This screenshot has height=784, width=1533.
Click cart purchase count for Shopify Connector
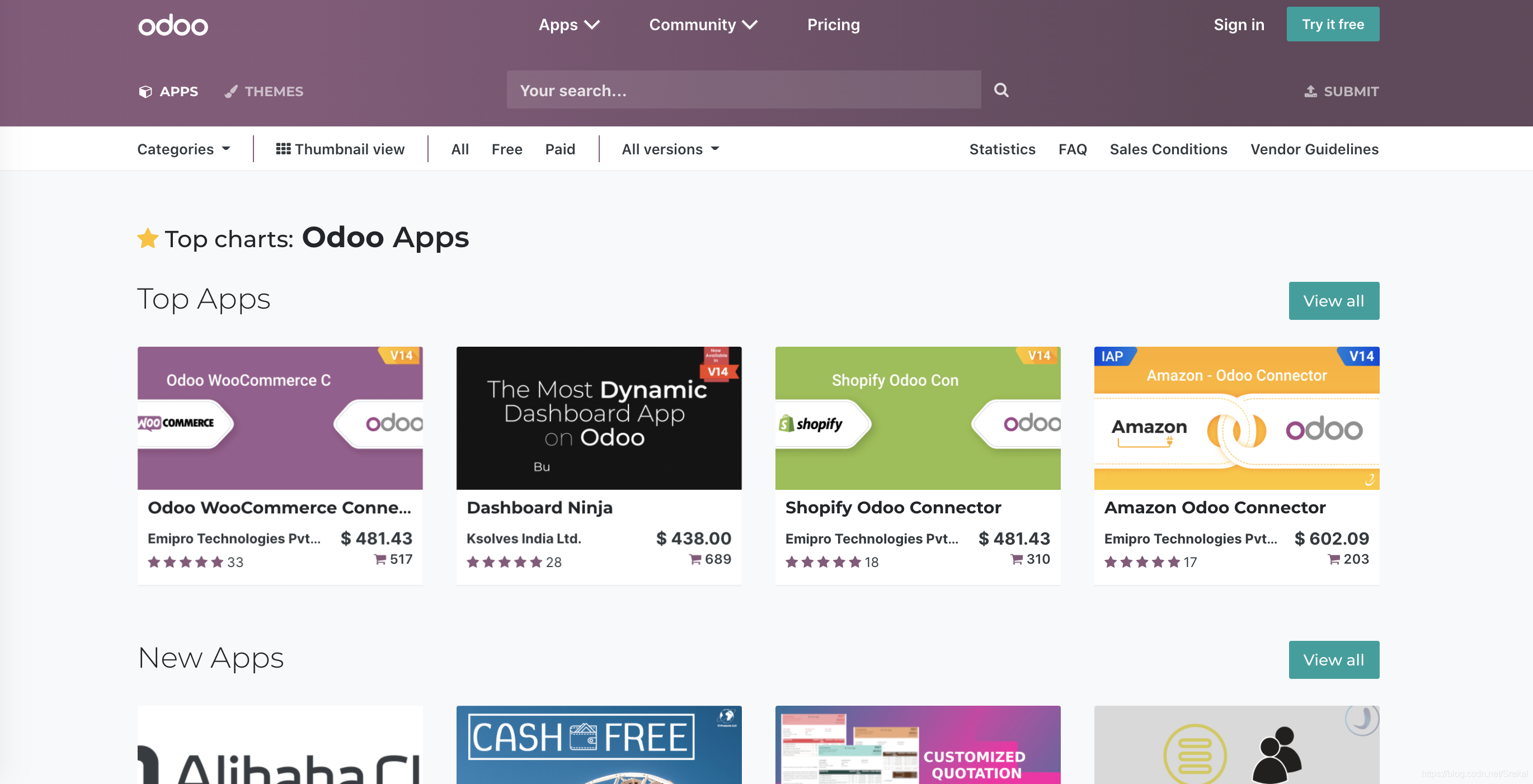[1031, 559]
